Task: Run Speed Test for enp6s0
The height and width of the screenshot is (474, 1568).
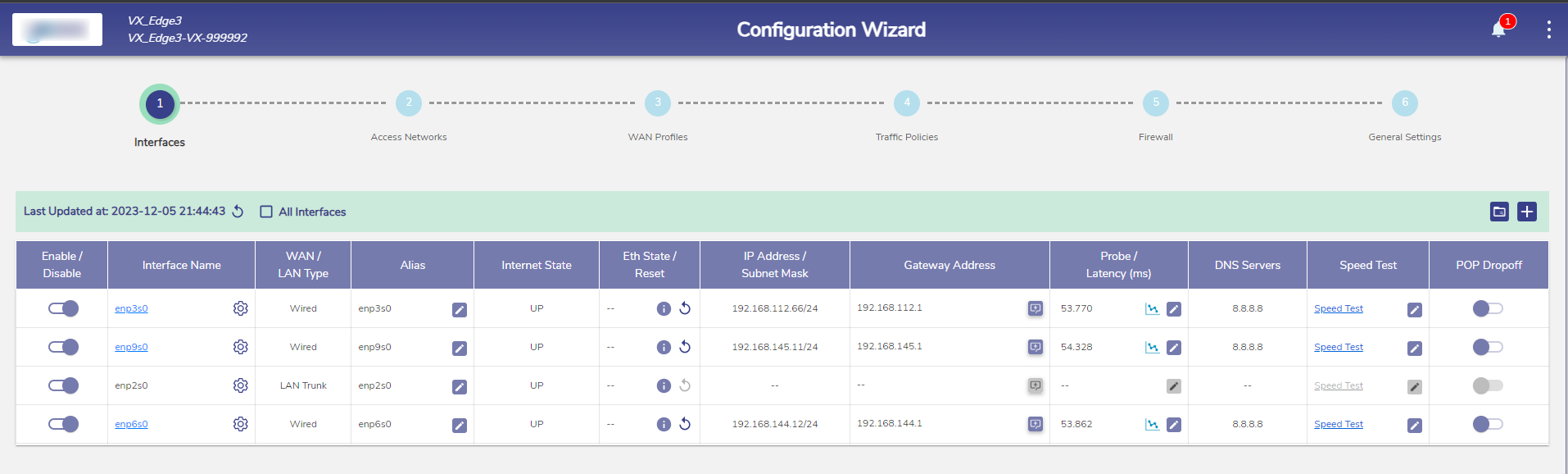Action: [x=1338, y=424]
